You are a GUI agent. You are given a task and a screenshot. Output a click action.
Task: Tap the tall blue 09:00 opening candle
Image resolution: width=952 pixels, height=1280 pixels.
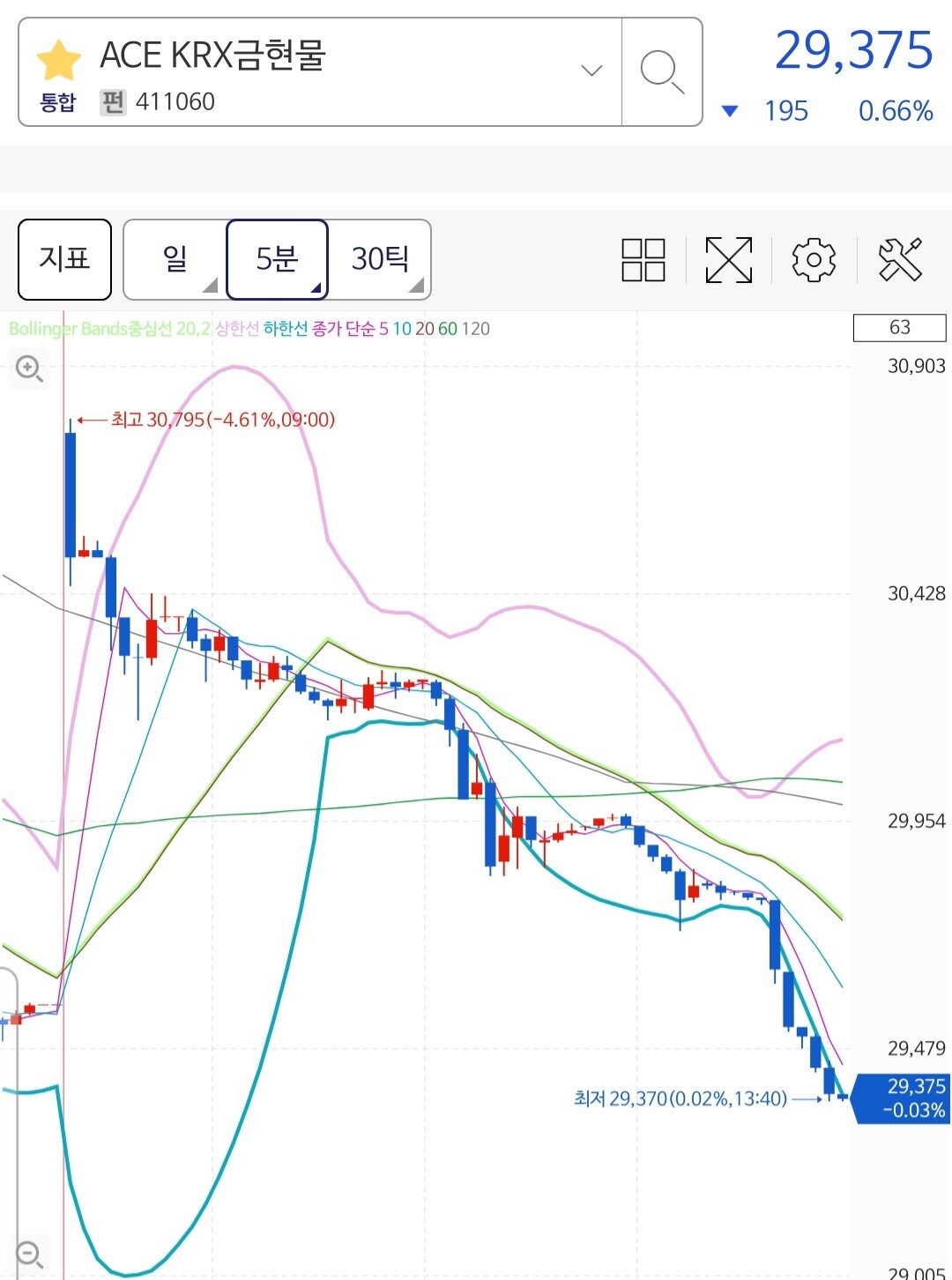point(71,494)
